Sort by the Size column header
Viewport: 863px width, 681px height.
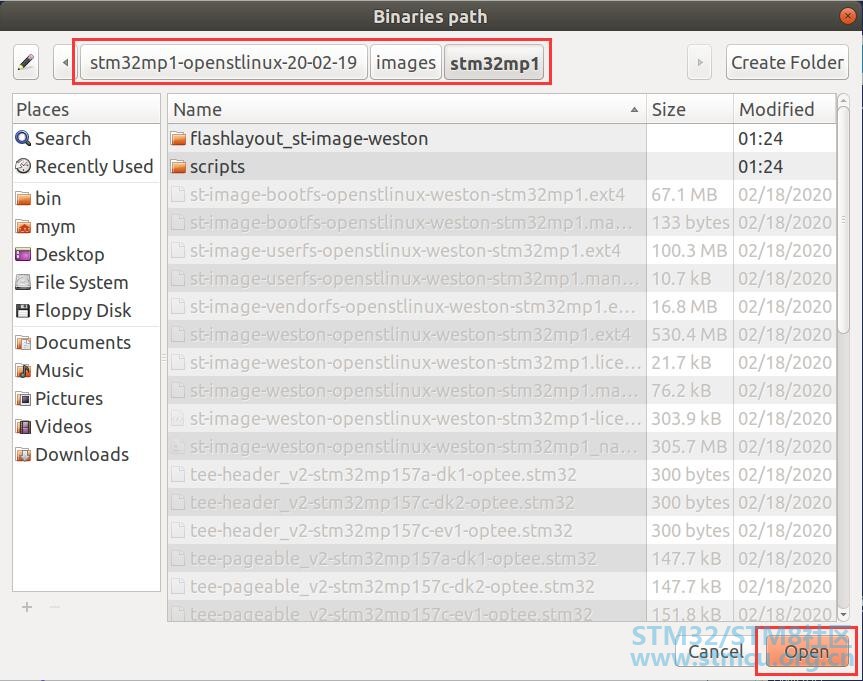click(x=690, y=110)
